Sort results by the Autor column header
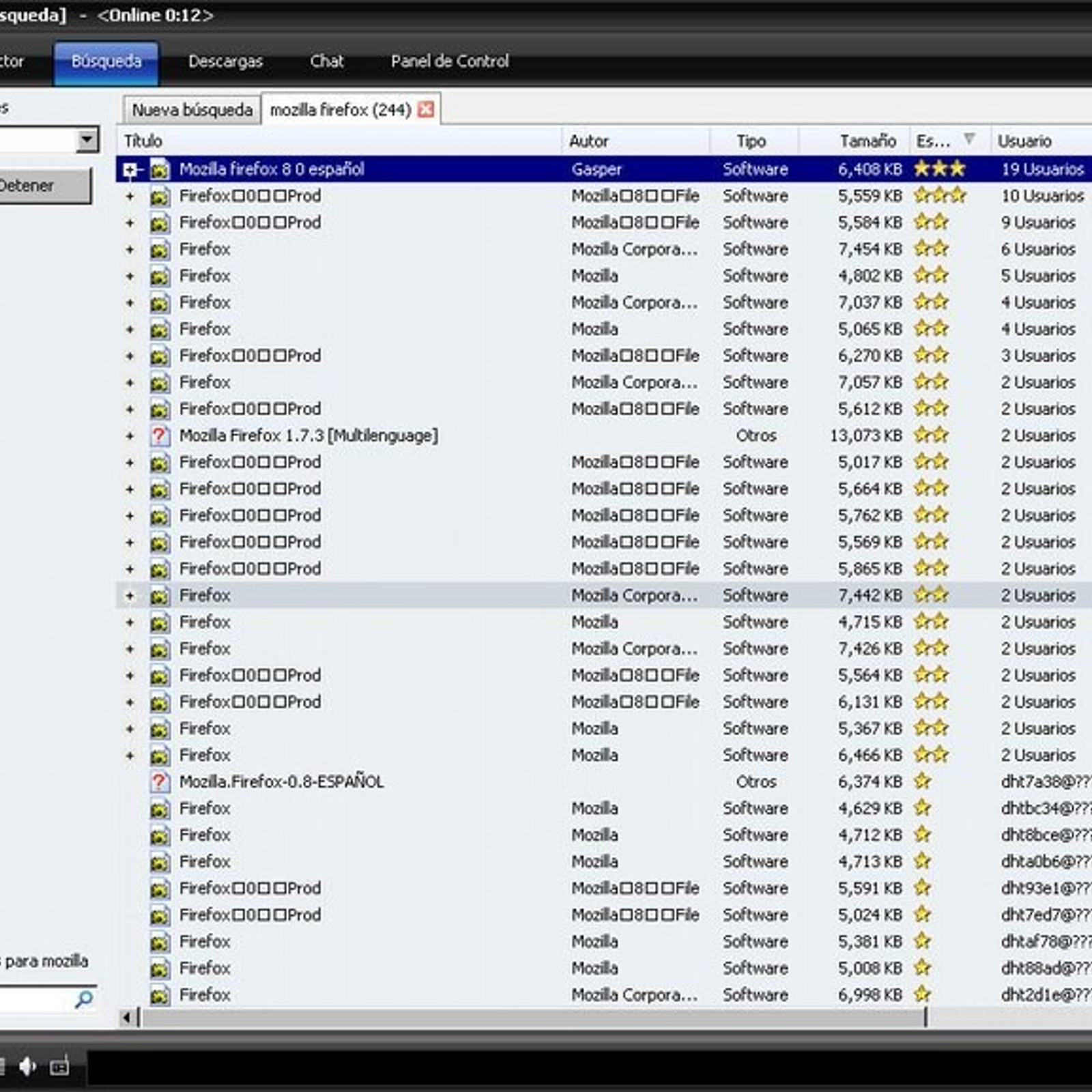Viewport: 1092px width, 1092px height. 636,141
